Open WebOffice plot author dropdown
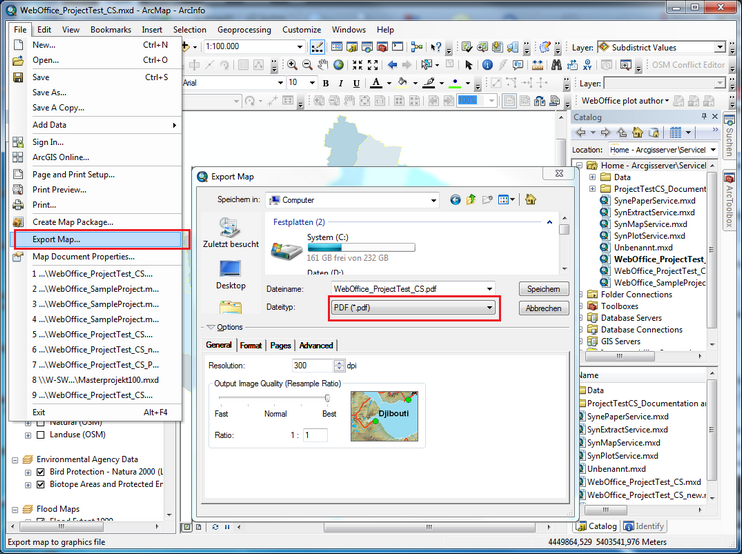This screenshot has height=554, width=742. pyautogui.click(x=625, y=101)
